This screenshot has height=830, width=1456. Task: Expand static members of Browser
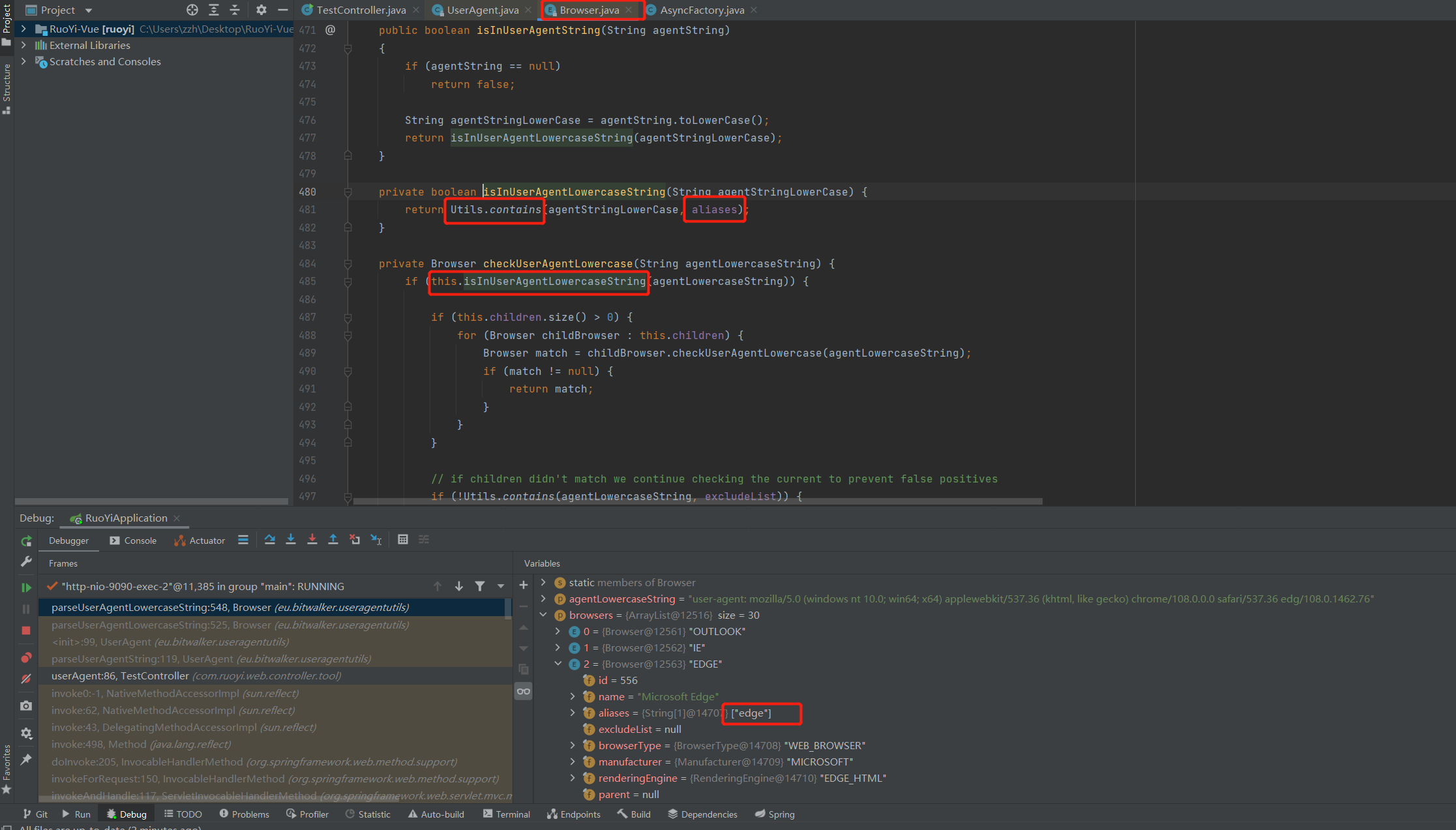544,582
